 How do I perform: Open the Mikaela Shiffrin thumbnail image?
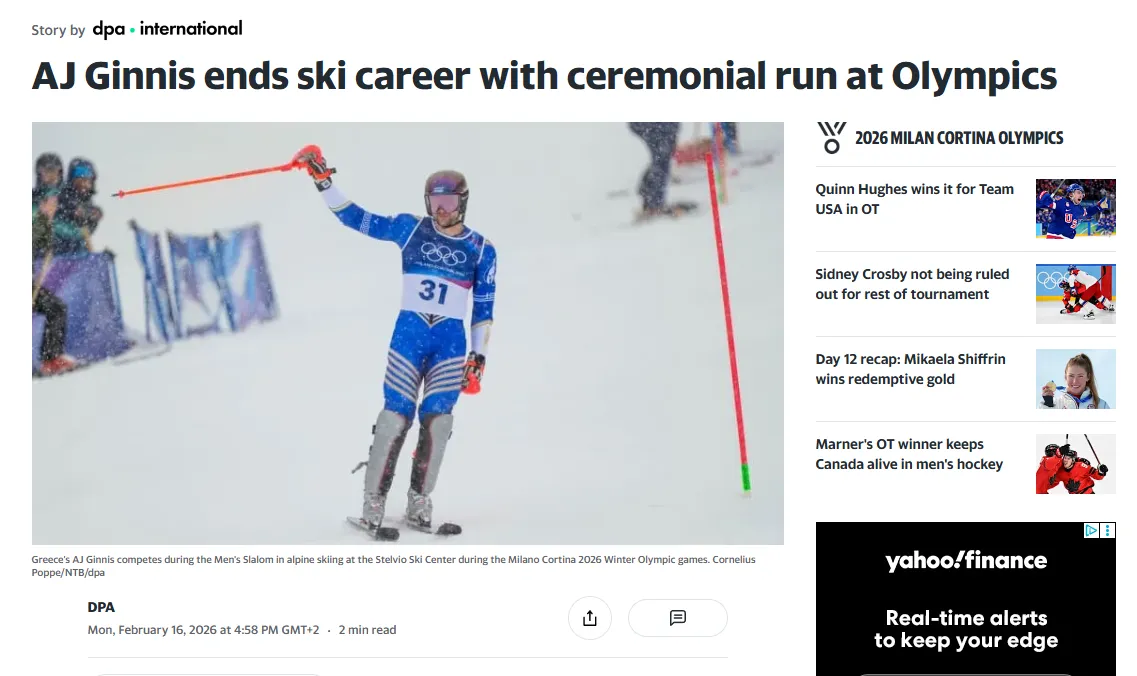[x=1075, y=379]
